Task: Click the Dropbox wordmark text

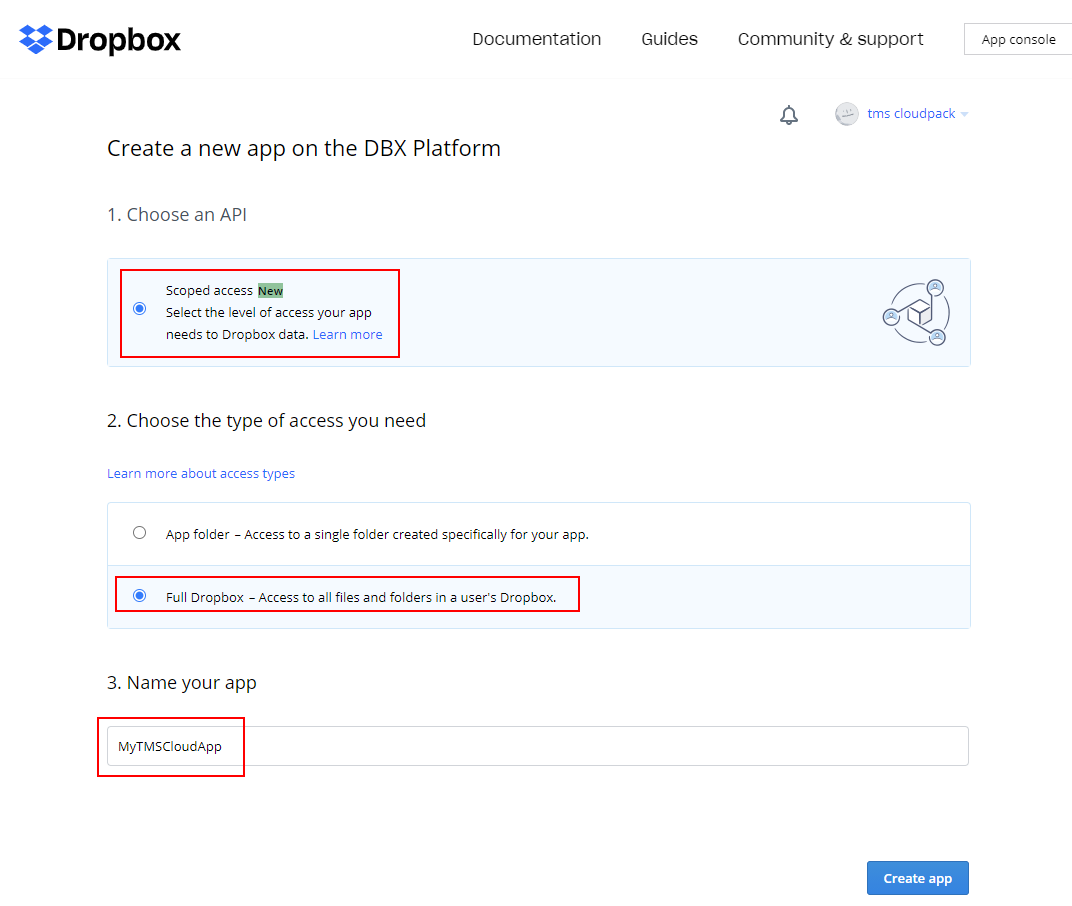Action: [x=119, y=40]
